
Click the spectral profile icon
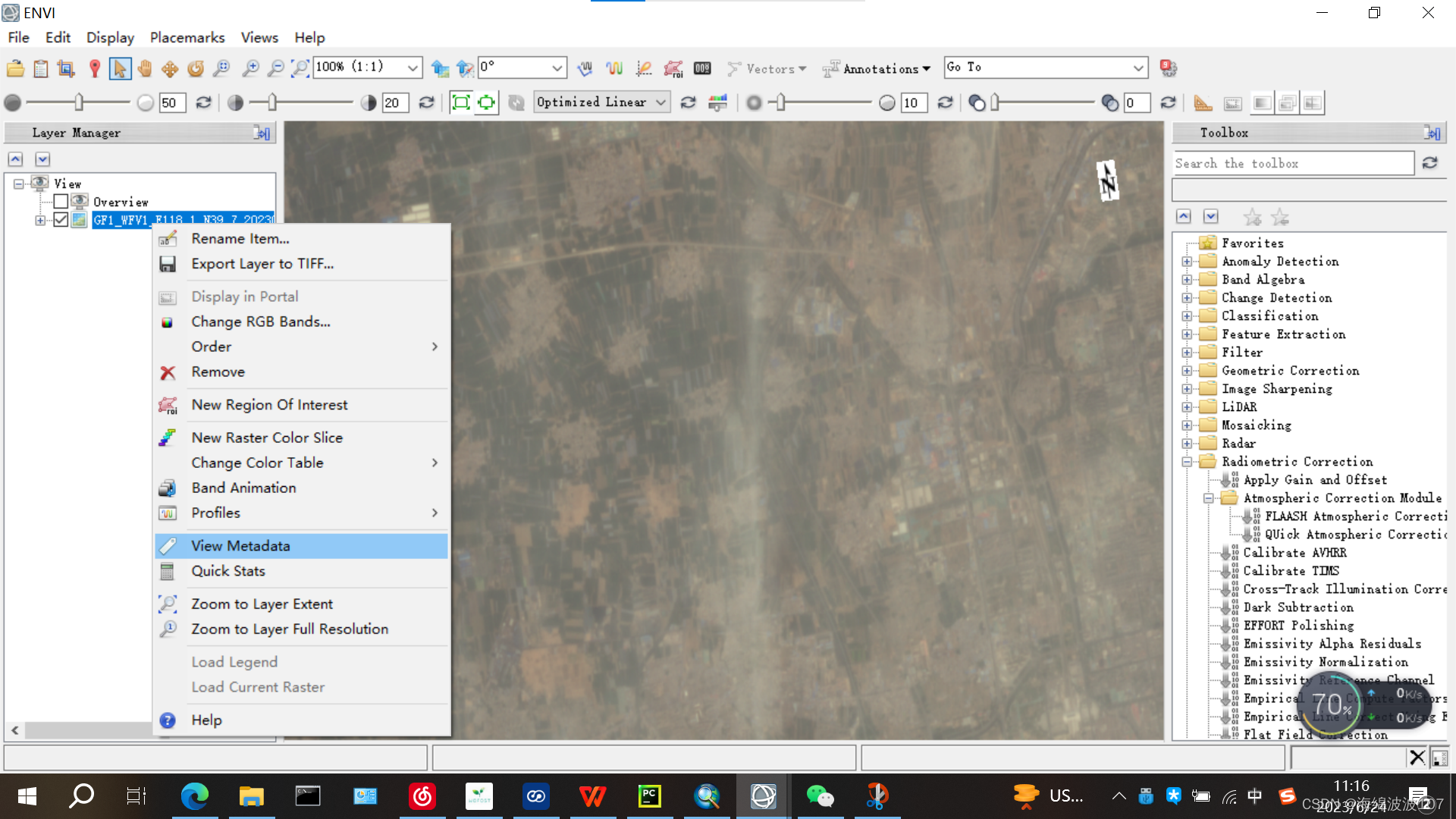[x=613, y=68]
